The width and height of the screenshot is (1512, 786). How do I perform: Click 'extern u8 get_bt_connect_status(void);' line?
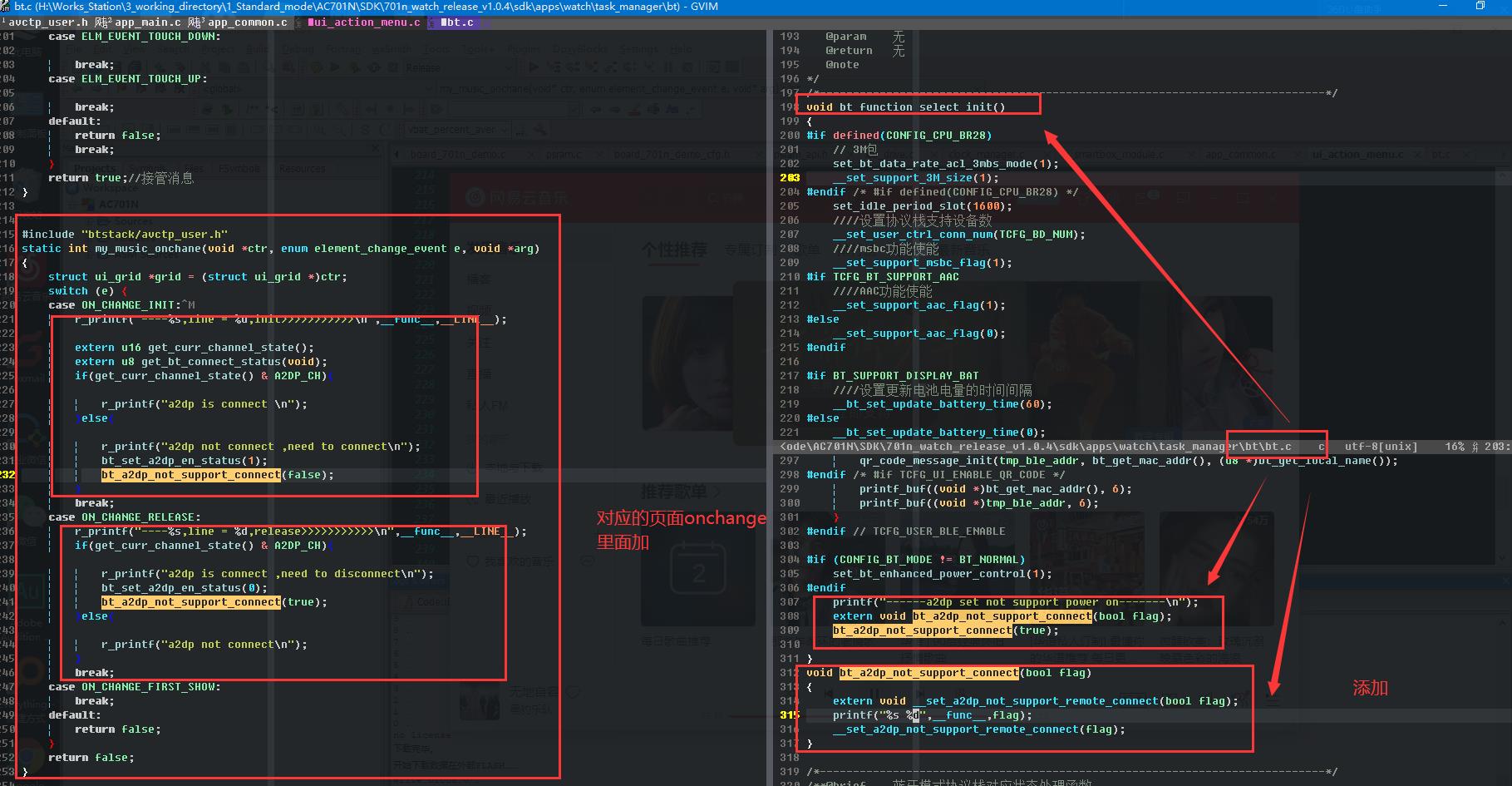(x=201, y=362)
